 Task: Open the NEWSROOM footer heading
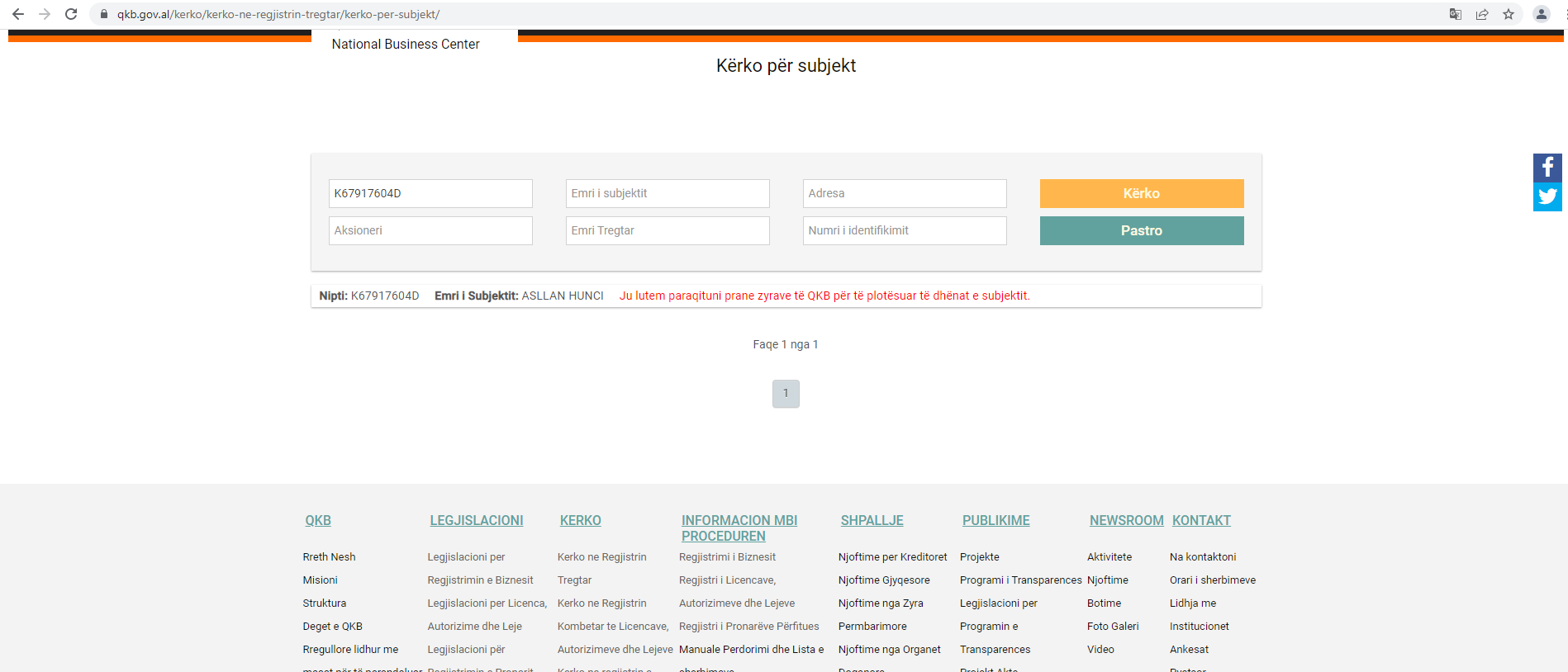(1126, 520)
